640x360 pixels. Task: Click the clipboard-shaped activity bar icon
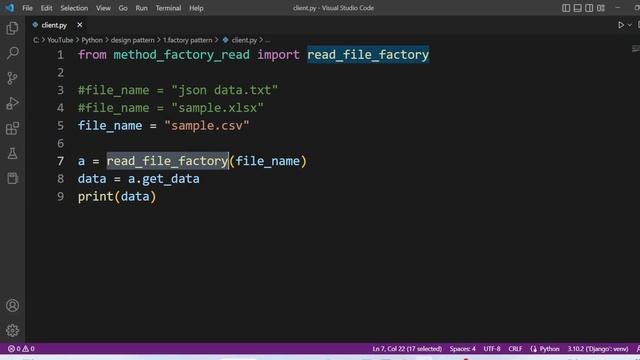(x=12, y=178)
